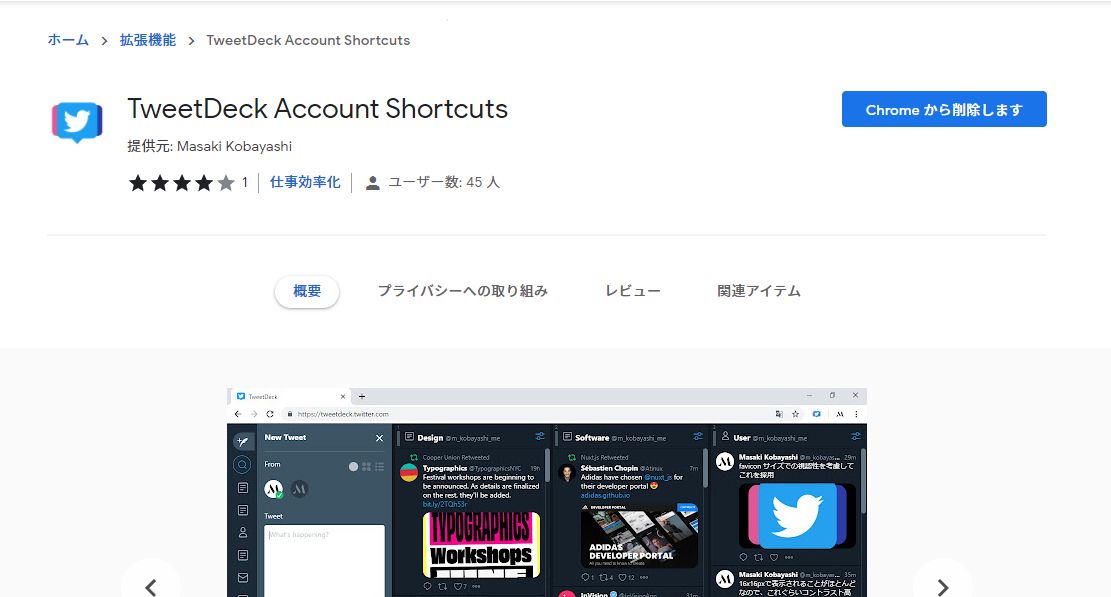Open the プライバシーへの取り組み tab
1111x597 pixels.
463,291
